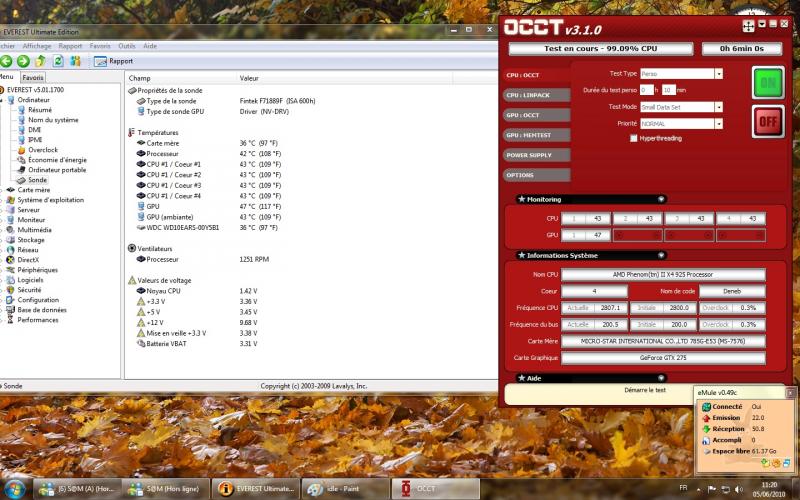Click the users icon in EVEREST toolbar
800x500 pixels.
click(x=76, y=61)
